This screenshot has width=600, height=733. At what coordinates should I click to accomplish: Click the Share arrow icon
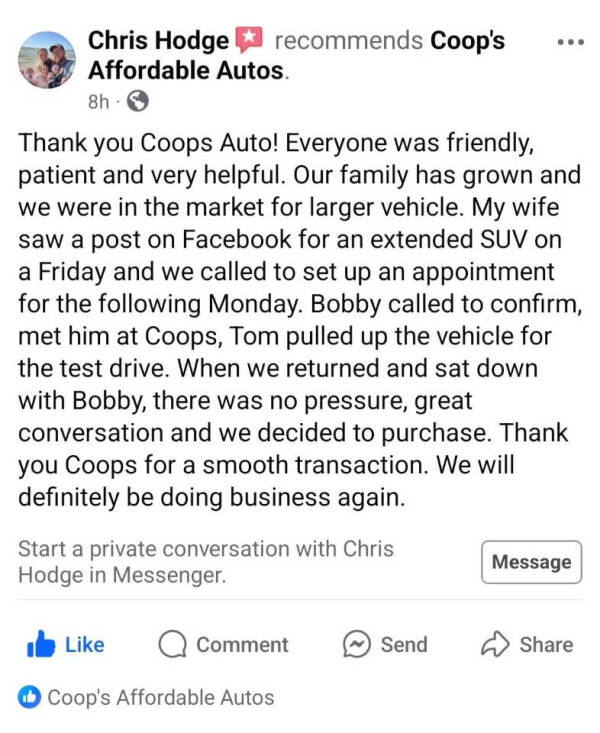click(495, 645)
